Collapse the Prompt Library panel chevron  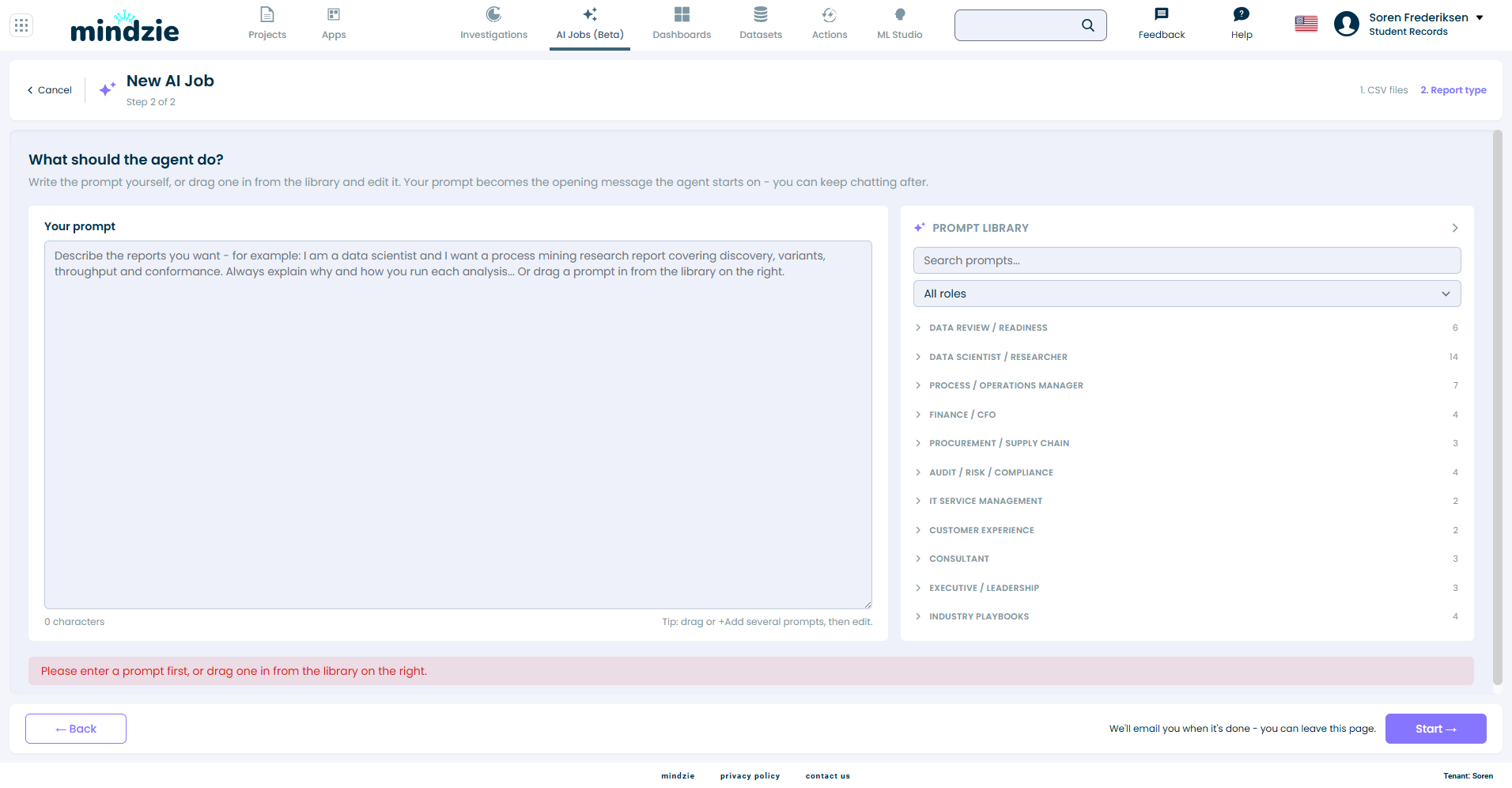pos(1455,228)
